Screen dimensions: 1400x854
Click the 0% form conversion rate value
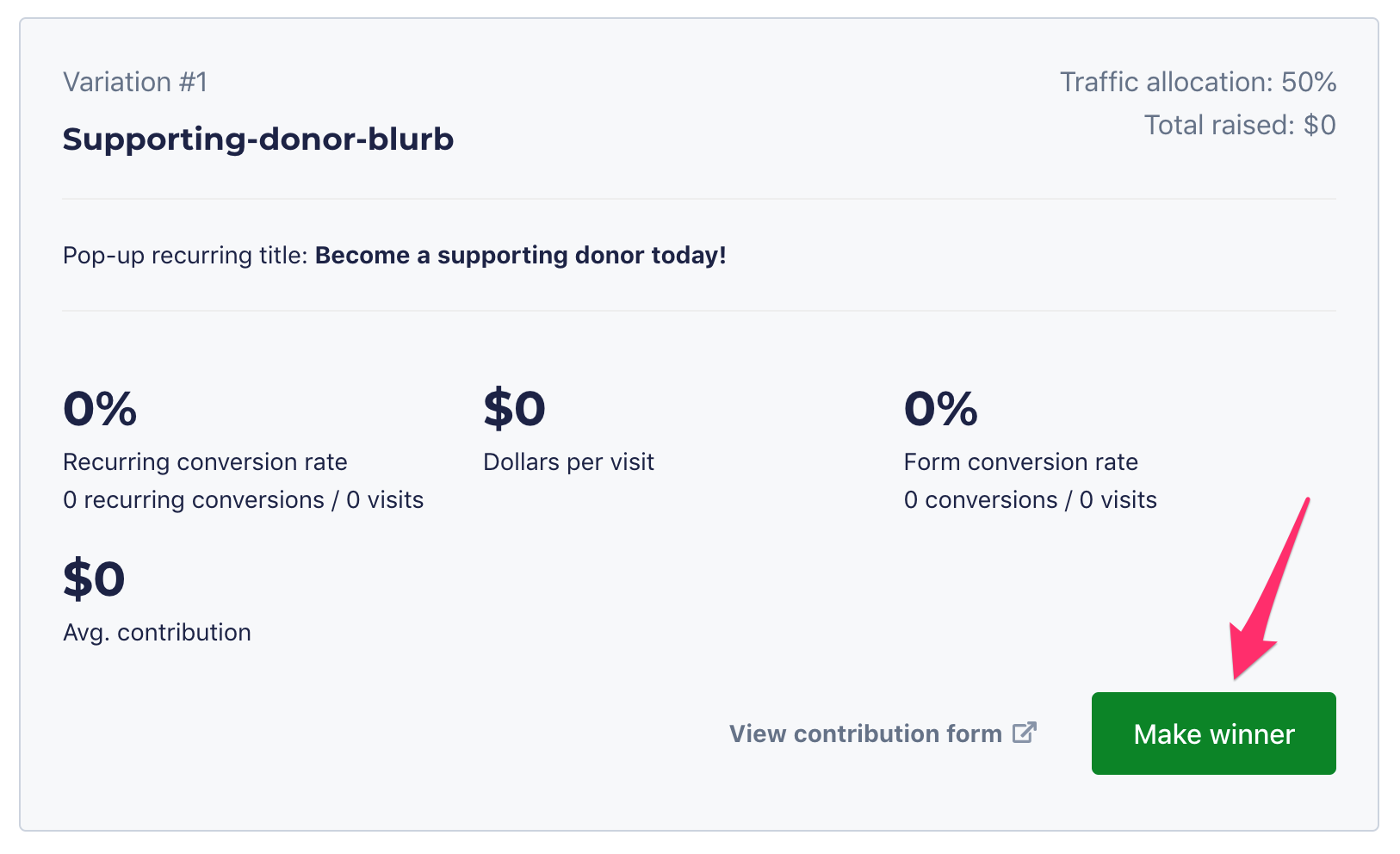940,409
